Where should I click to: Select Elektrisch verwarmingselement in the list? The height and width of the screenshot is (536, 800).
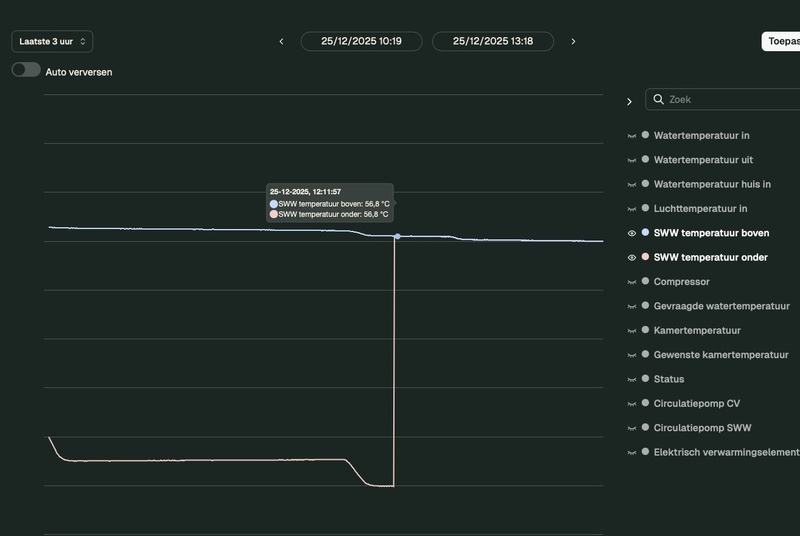point(726,453)
